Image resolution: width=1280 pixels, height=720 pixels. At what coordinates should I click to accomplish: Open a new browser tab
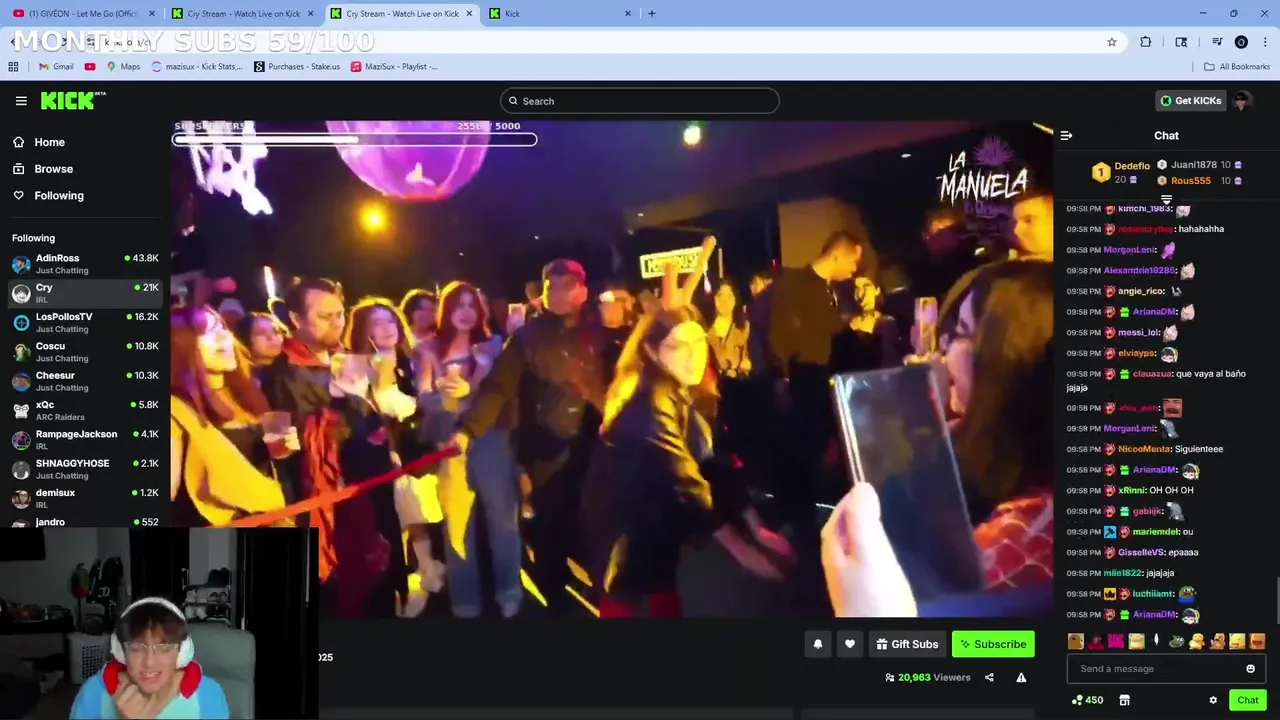click(x=652, y=14)
